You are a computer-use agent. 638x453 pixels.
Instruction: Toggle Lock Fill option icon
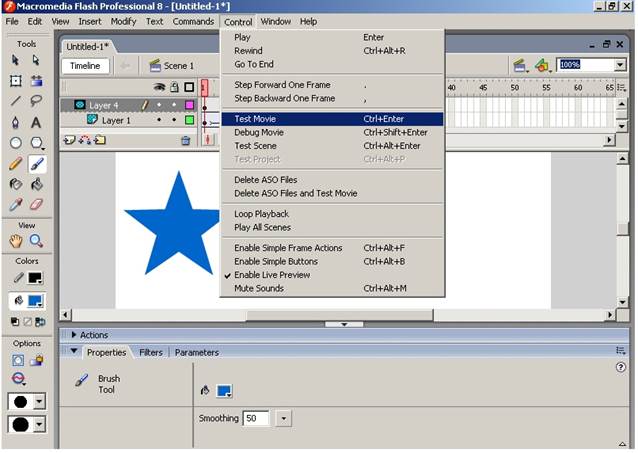(37, 361)
